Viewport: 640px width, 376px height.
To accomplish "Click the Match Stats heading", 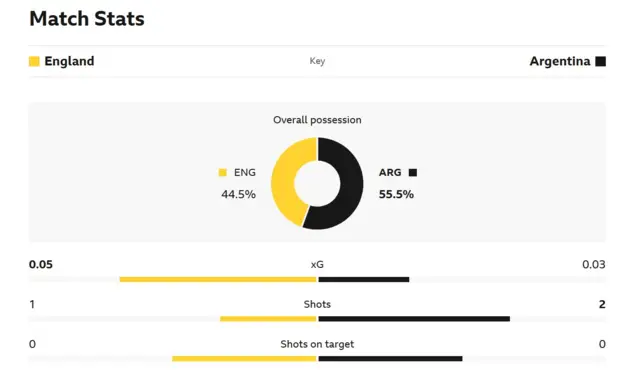I will [87, 19].
